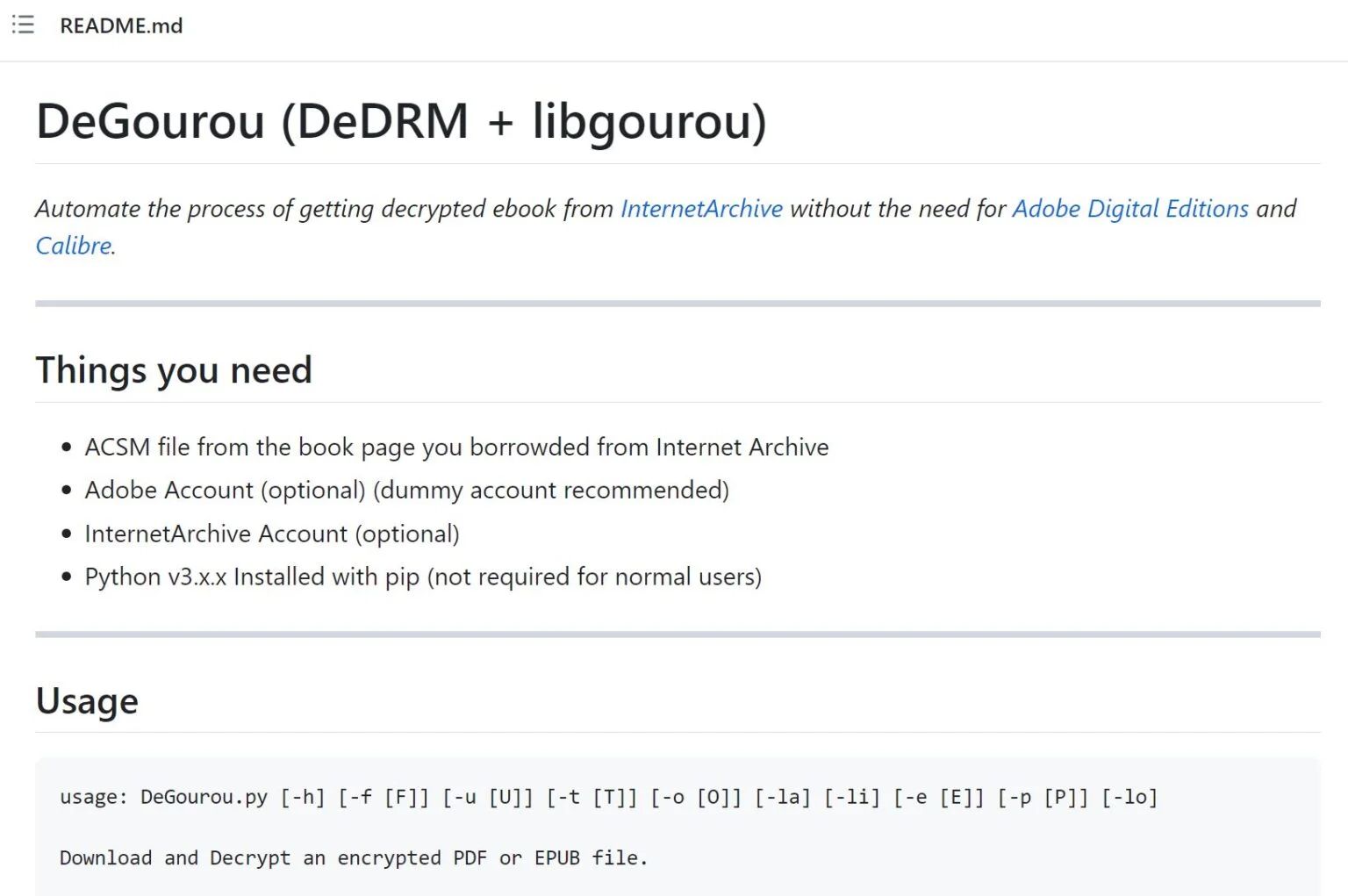Viewport: 1348px width, 896px height.
Task: Click the Usage section heading
Action: (87, 701)
